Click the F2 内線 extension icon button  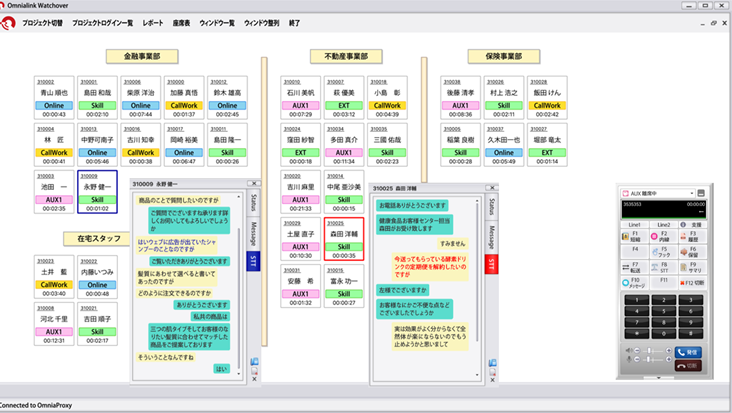point(663,237)
